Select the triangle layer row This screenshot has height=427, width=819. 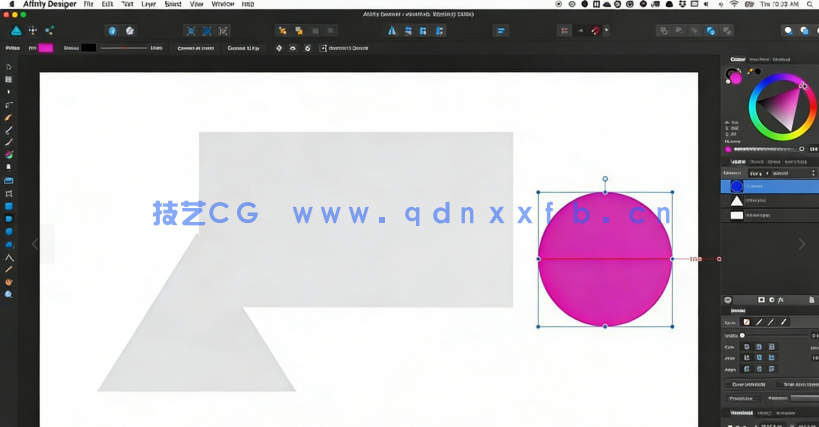pos(770,200)
